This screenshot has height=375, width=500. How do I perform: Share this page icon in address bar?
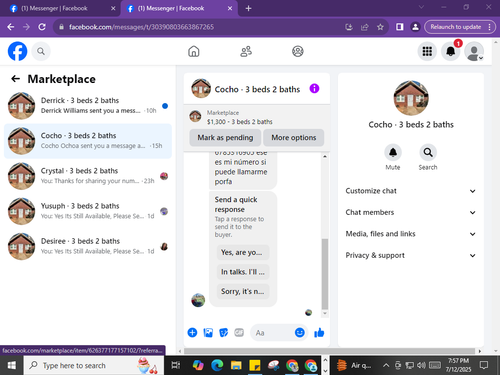(365, 27)
